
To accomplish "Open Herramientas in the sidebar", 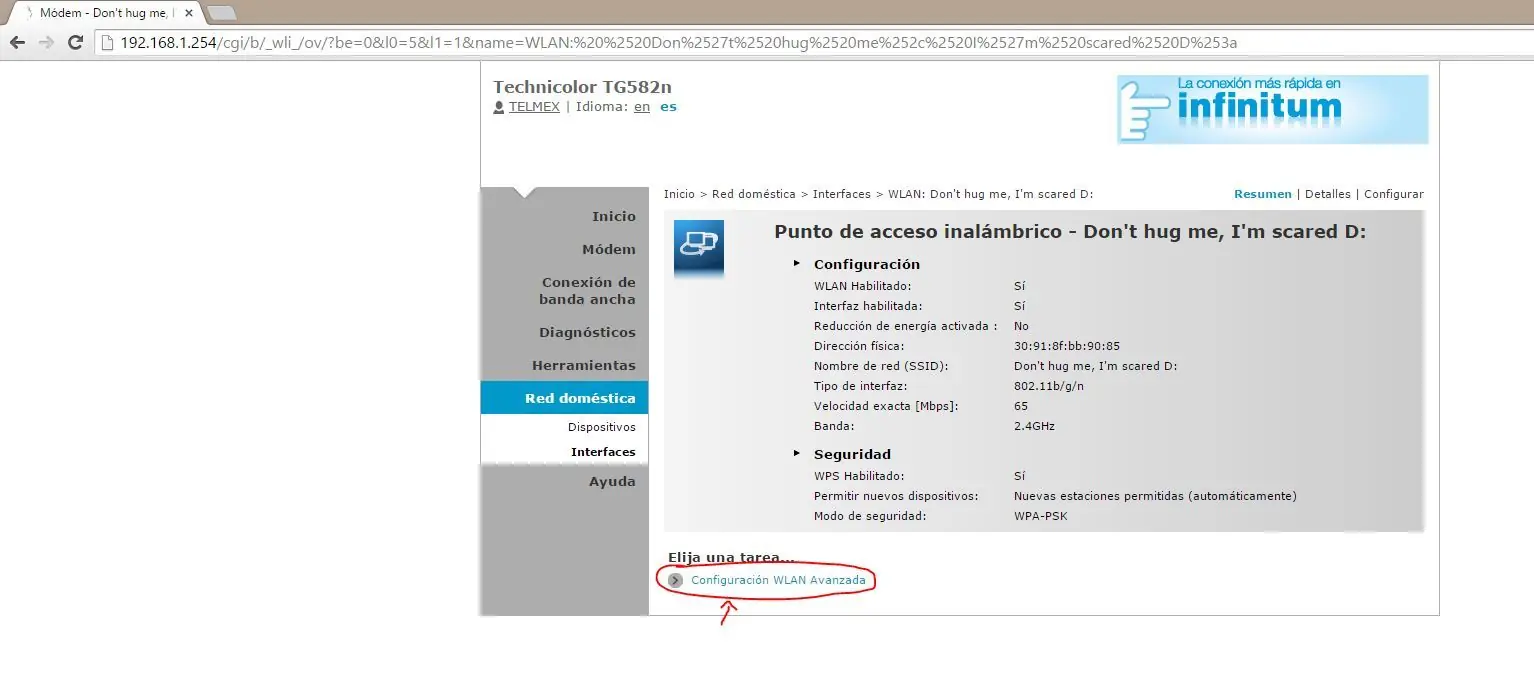I will pyautogui.click(x=584, y=365).
